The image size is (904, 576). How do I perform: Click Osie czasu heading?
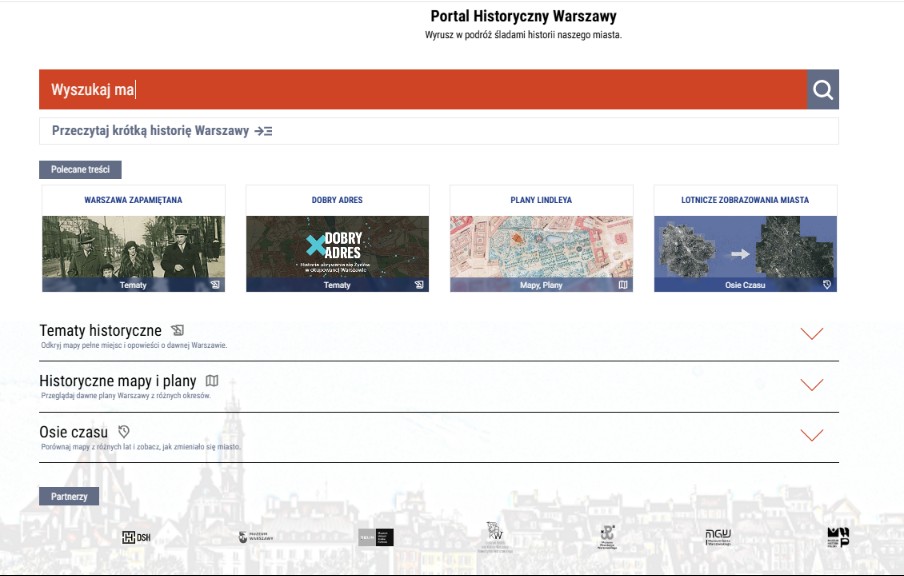(73, 432)
